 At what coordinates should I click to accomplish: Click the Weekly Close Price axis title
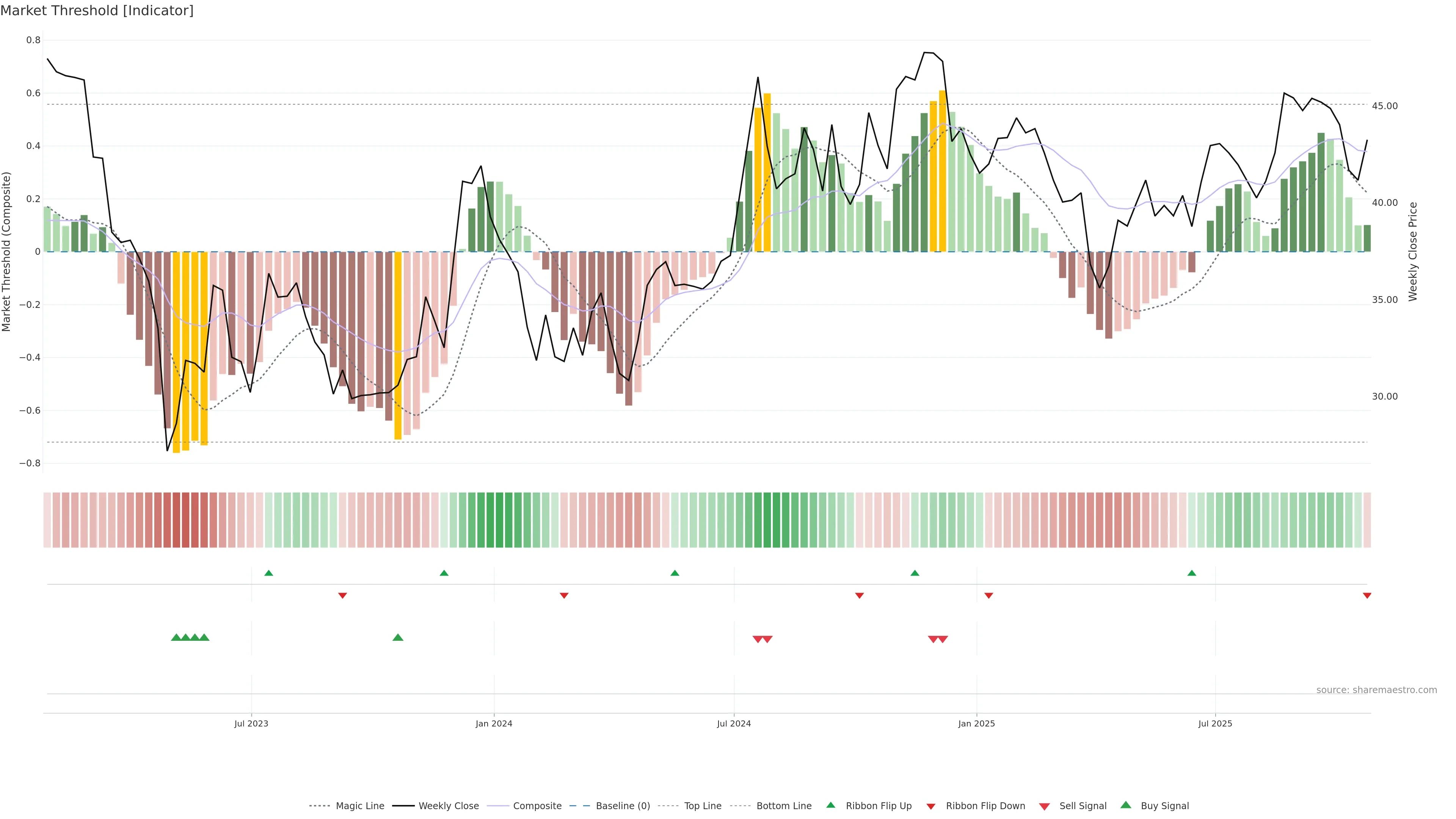coord(1413,251)
